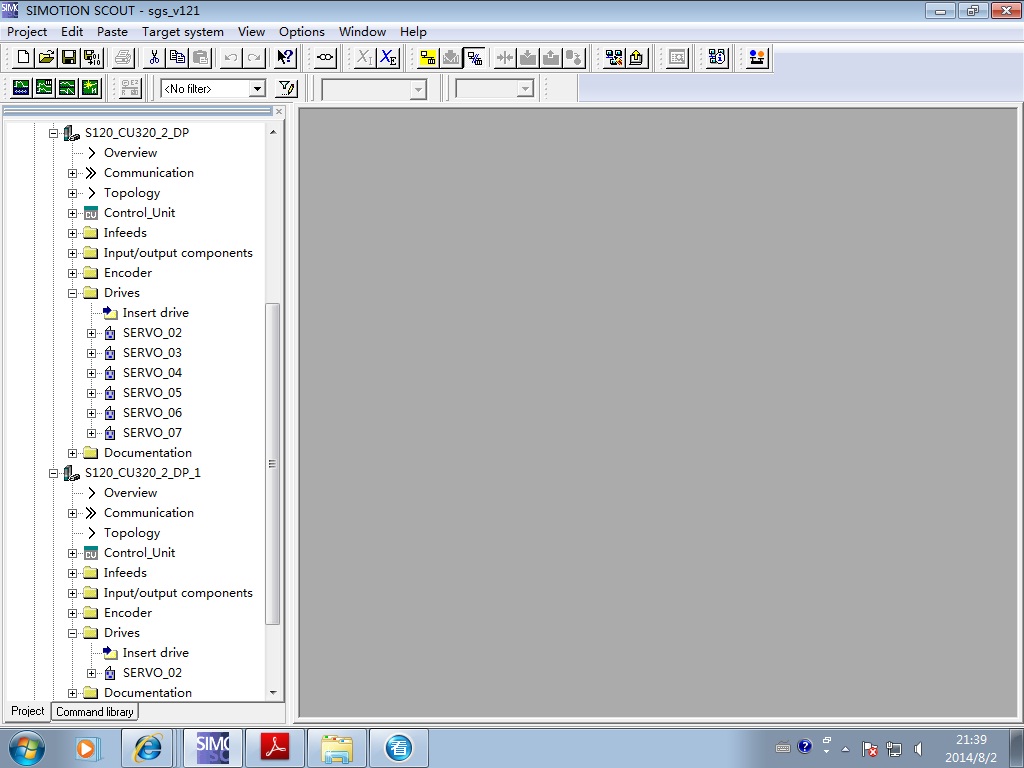Screen dimensions: 1024x768
Task: Click the context Help arrow icon
Action: (x=285, y=57)
